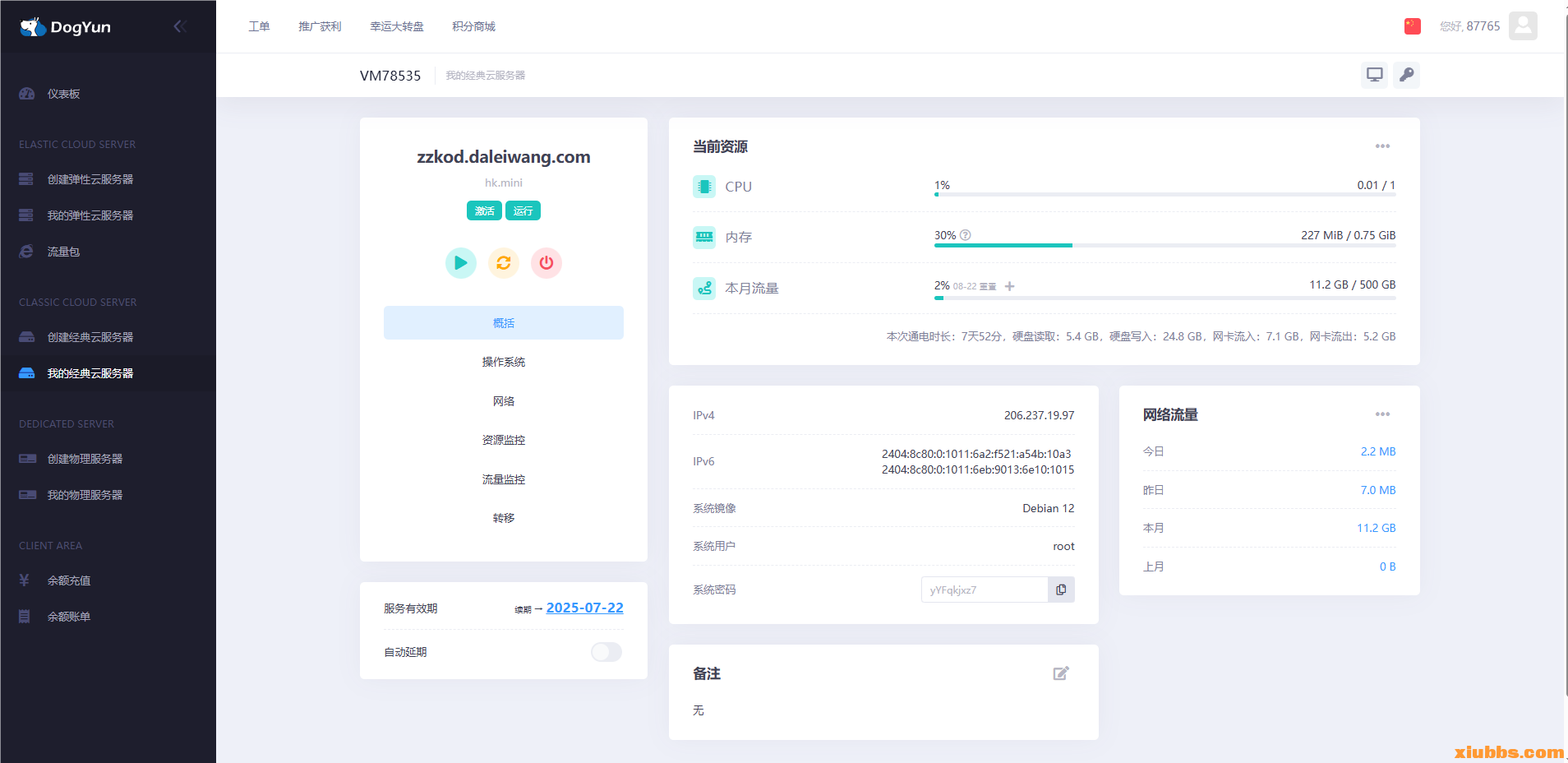Open 工单 in the top navigation
The height and width of the screenshot is (763, 1568).
pos(259,26)
